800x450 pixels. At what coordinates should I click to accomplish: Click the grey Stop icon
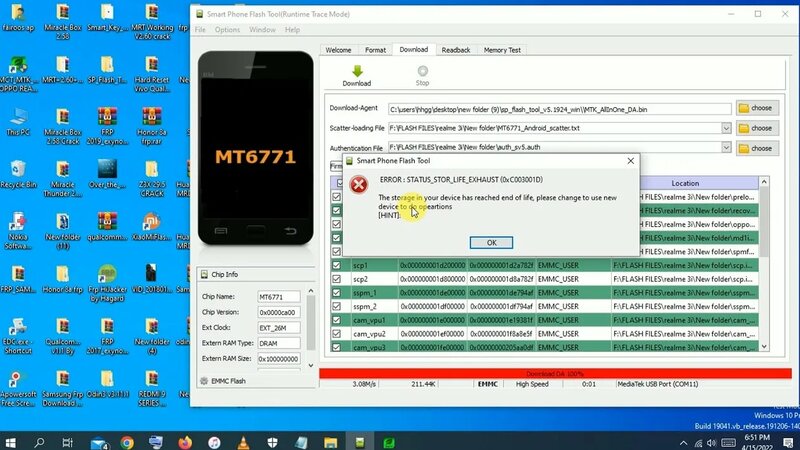point(422,71)
